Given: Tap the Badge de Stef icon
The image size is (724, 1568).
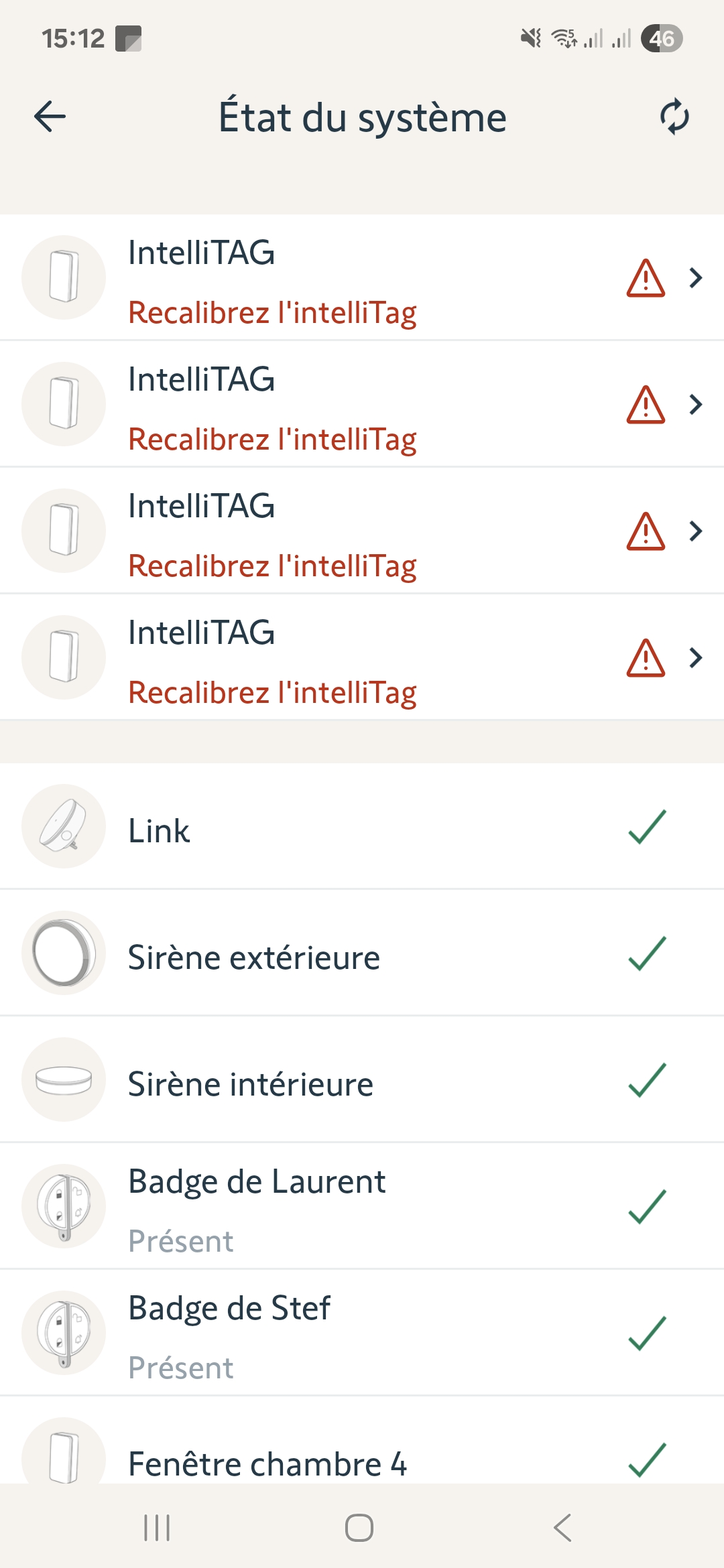Looking at the screenshot, I should pos(64,1333).
